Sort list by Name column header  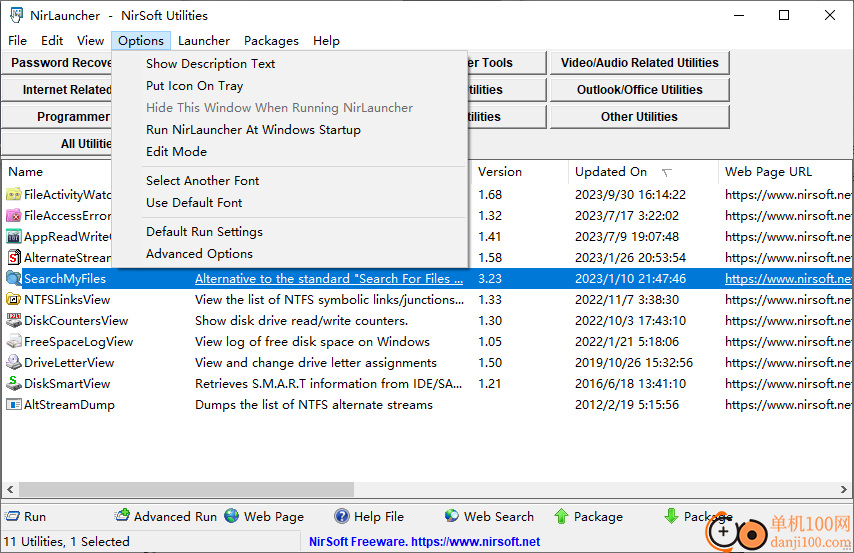pos(57,172)
